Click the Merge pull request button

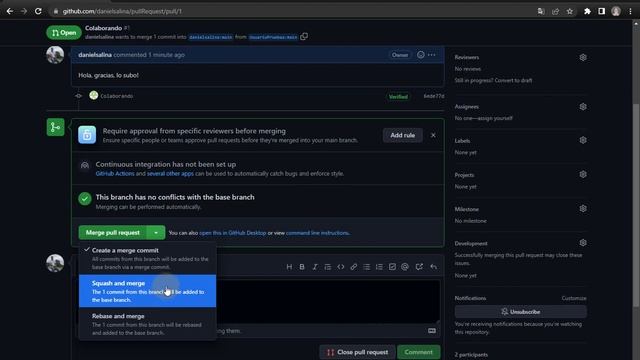(x=113, y=233)
